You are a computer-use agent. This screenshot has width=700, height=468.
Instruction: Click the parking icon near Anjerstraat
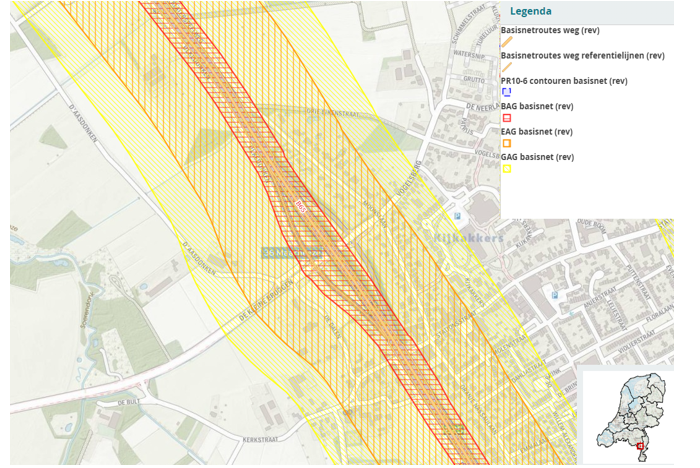(554, 295)
